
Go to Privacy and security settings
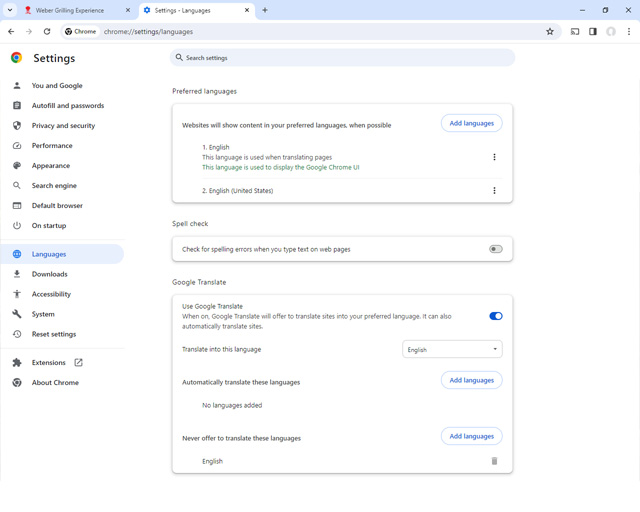[63, 126]
